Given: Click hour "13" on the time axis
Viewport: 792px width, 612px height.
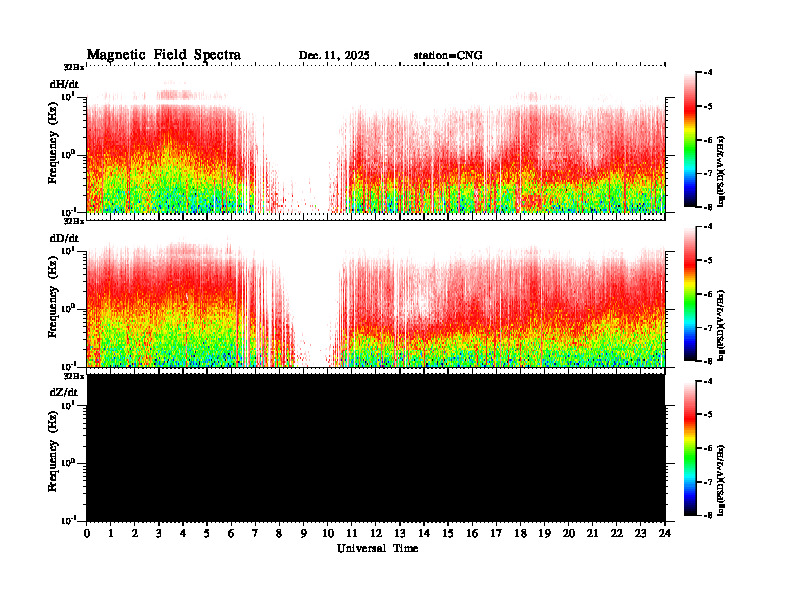Looking at the screenshot, I should tap(400, 533).
